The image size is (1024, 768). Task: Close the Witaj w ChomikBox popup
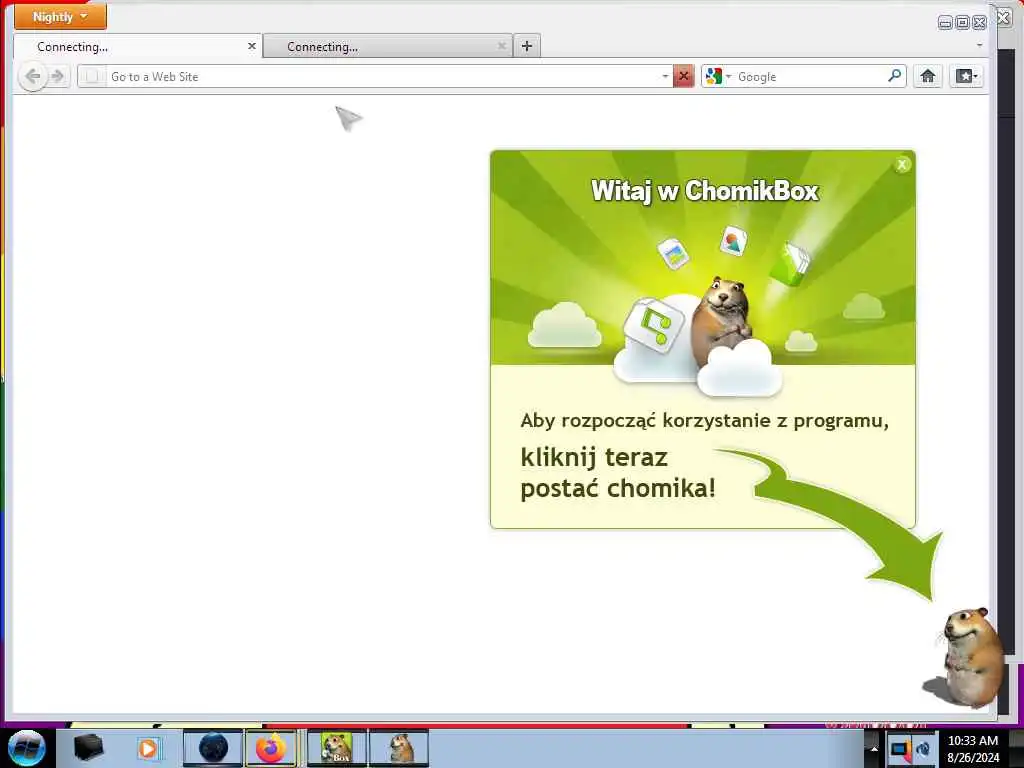coord(902,165)
